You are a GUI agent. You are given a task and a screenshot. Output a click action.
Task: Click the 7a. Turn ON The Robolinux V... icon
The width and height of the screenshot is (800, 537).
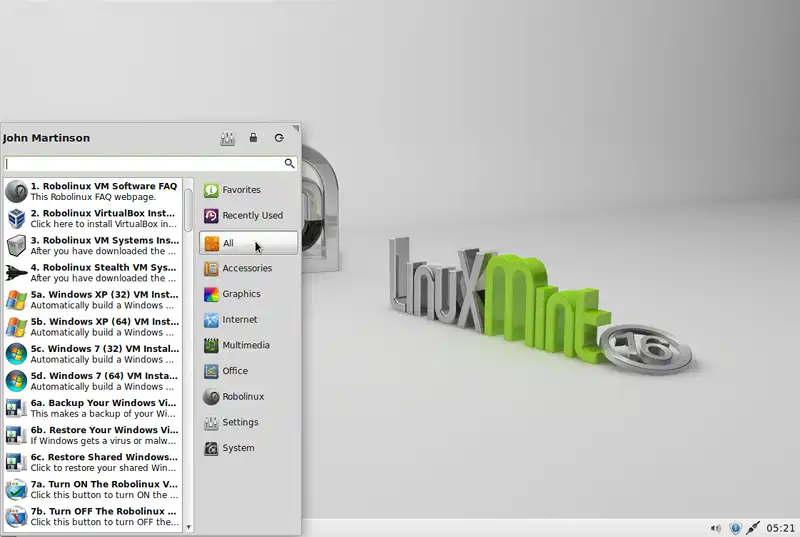[x=16, y=489]
